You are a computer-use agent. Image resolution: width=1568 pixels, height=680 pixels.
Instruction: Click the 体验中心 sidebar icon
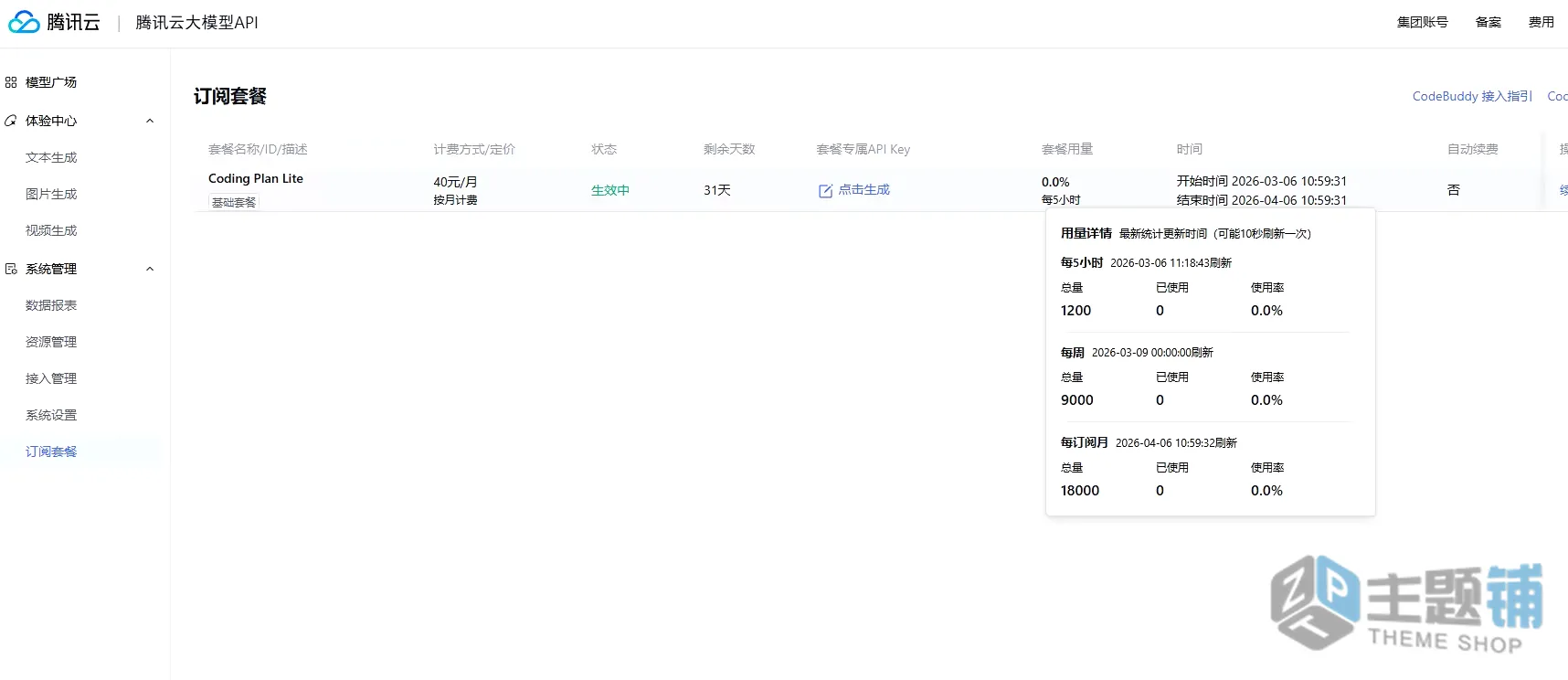pyautogui.click(x=11, y=121)
